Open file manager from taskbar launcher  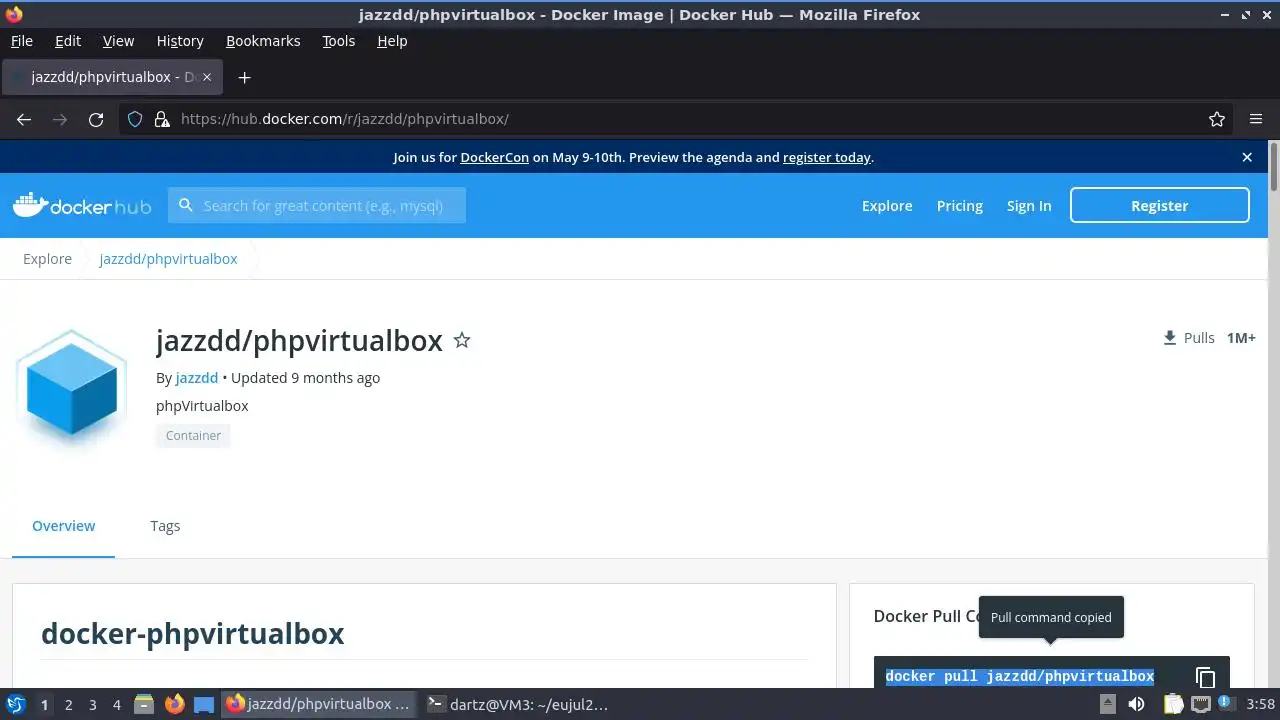[x=144, y=704]
